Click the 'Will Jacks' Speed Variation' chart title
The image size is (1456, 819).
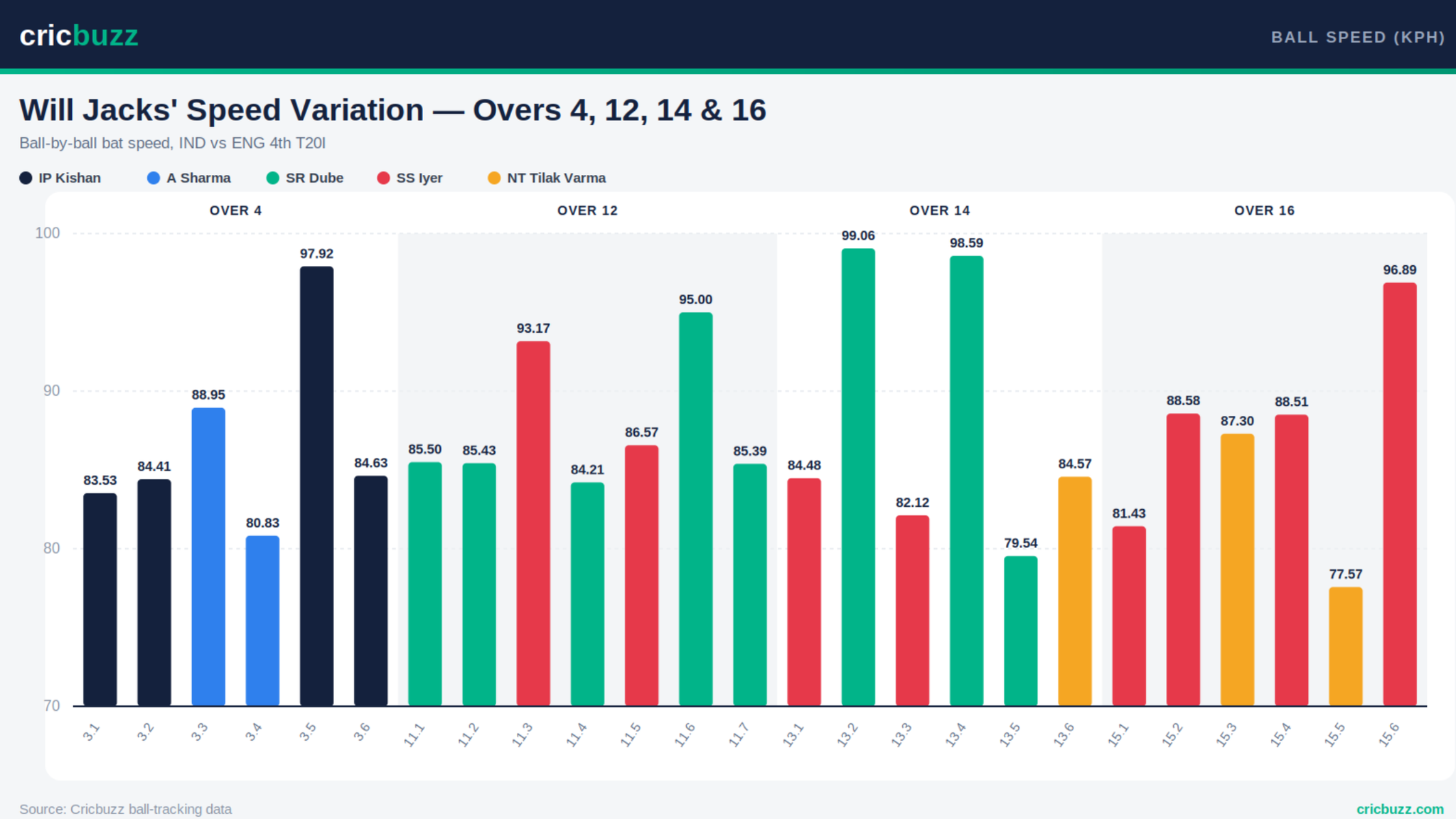pyautogui.click(x=392, y=110)
